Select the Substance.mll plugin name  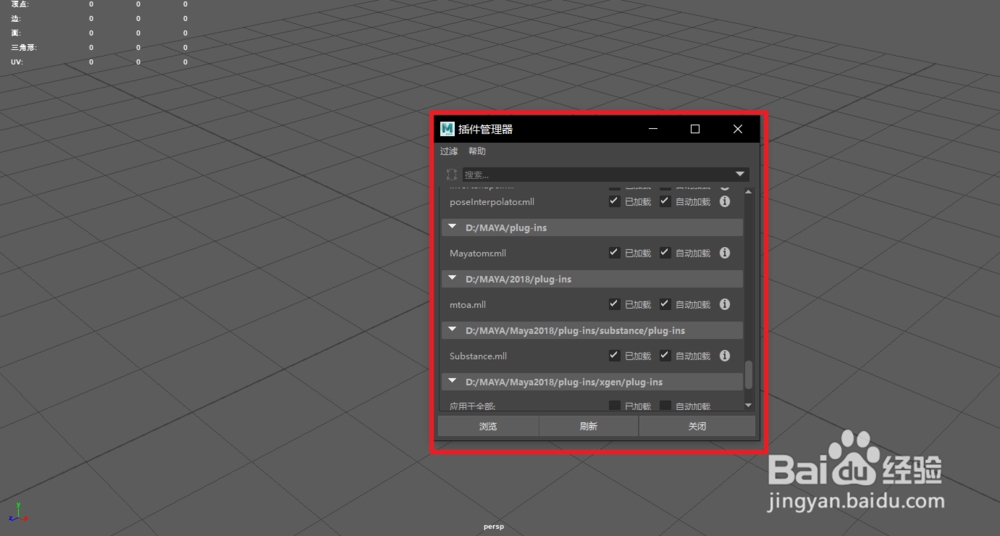coord(478,356)
